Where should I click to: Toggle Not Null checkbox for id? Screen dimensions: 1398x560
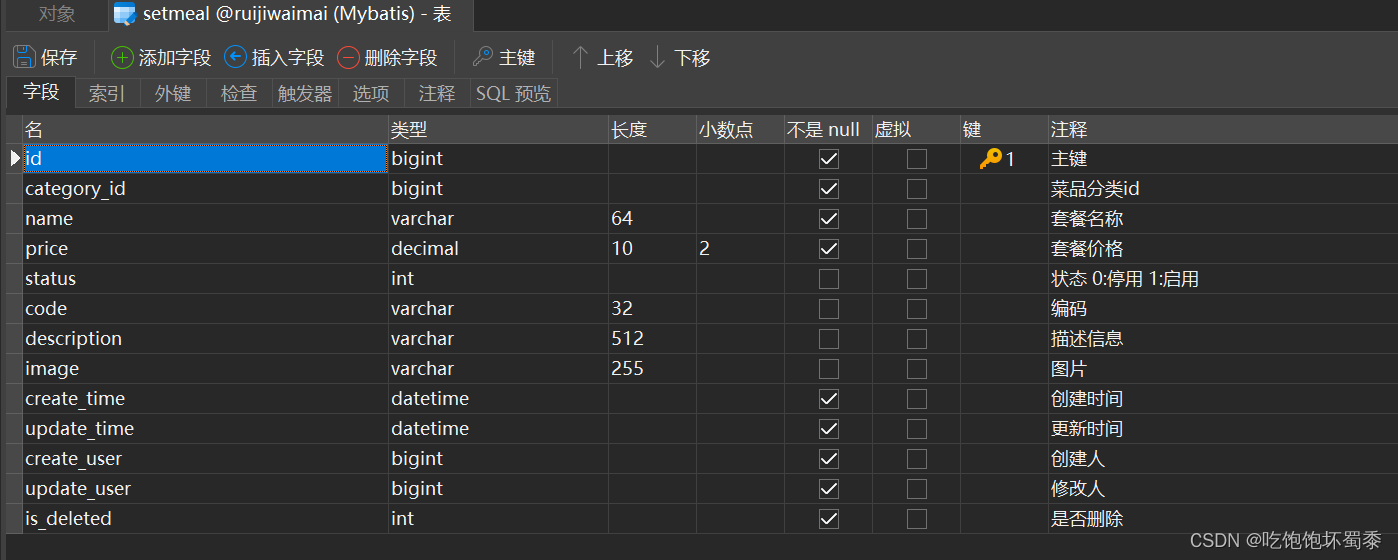[828, 159]
